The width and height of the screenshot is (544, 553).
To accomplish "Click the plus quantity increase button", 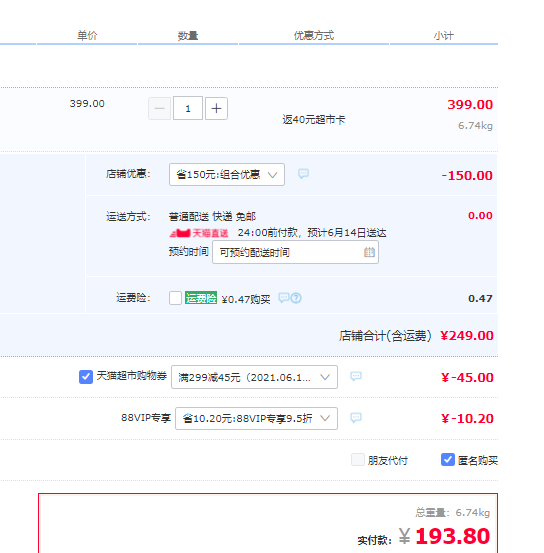I will 216,109.
